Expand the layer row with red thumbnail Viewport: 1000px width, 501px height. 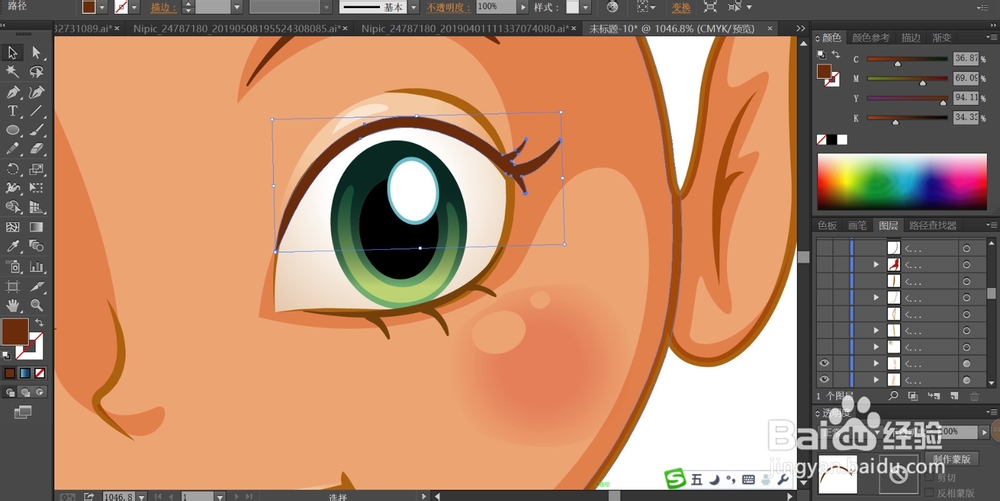(876, 264)
